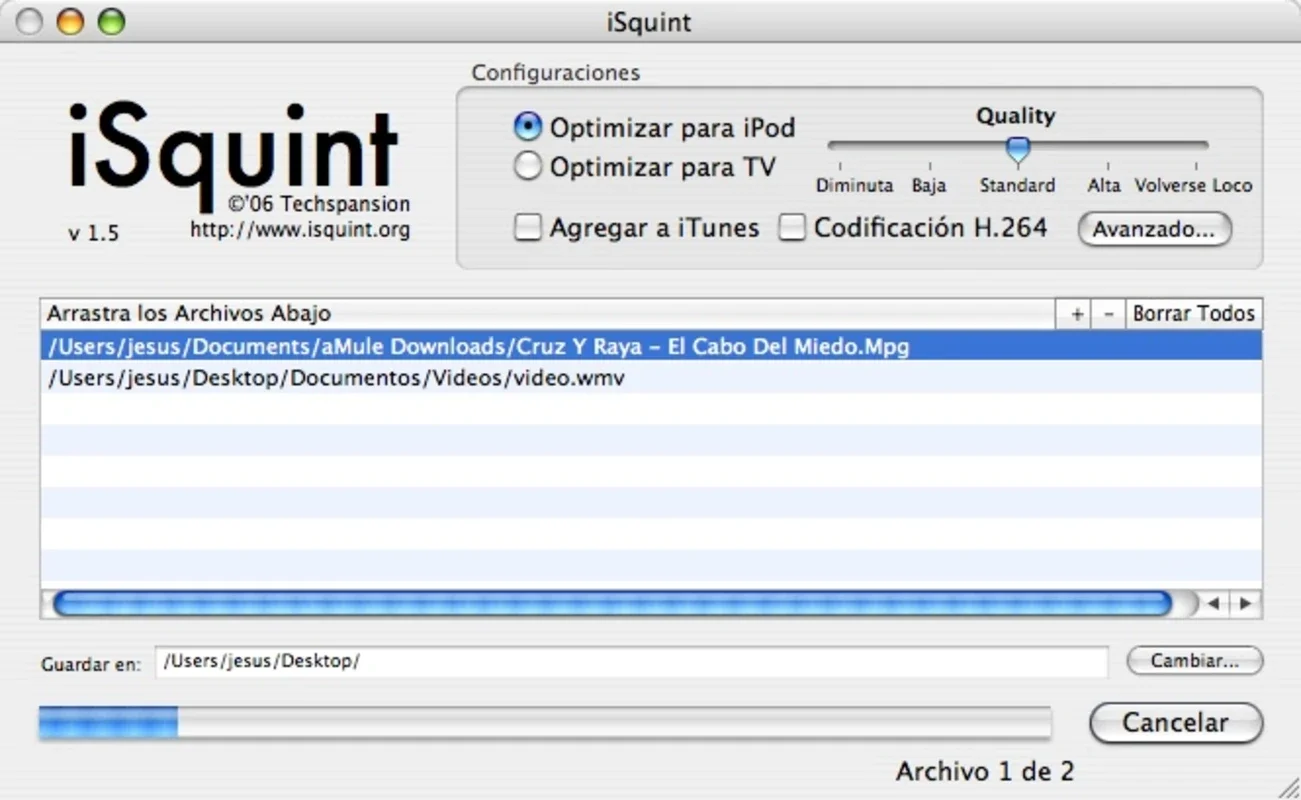Enable the Agregar a iTunes checkbox
The width and height of the screenshot is (1301, 800).
click(527, 228)
